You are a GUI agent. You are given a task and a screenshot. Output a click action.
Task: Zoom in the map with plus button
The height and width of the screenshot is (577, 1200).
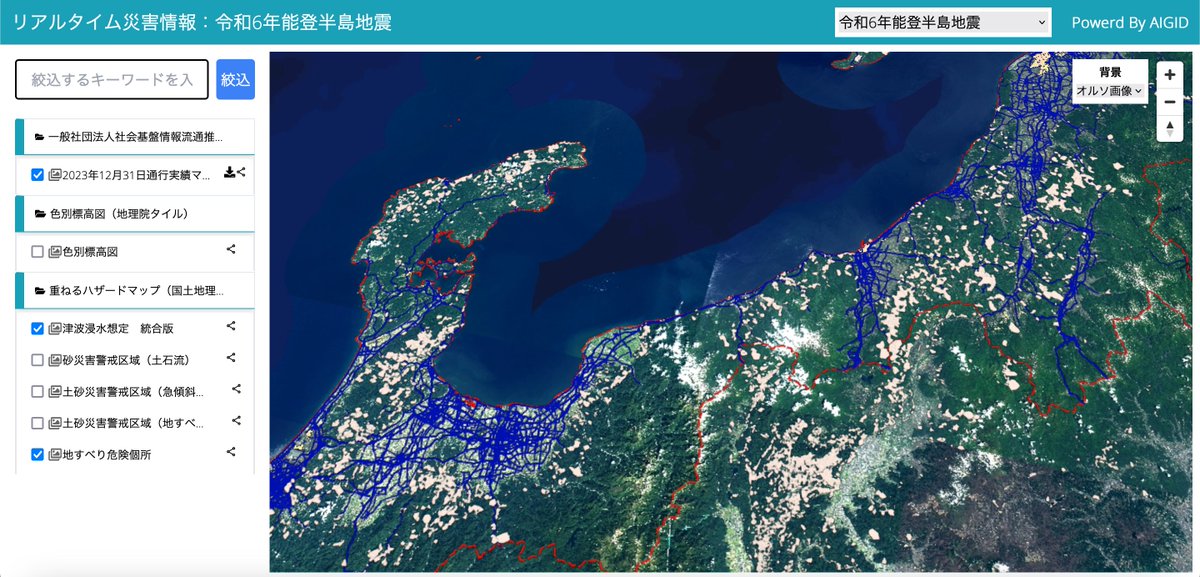1170,75
